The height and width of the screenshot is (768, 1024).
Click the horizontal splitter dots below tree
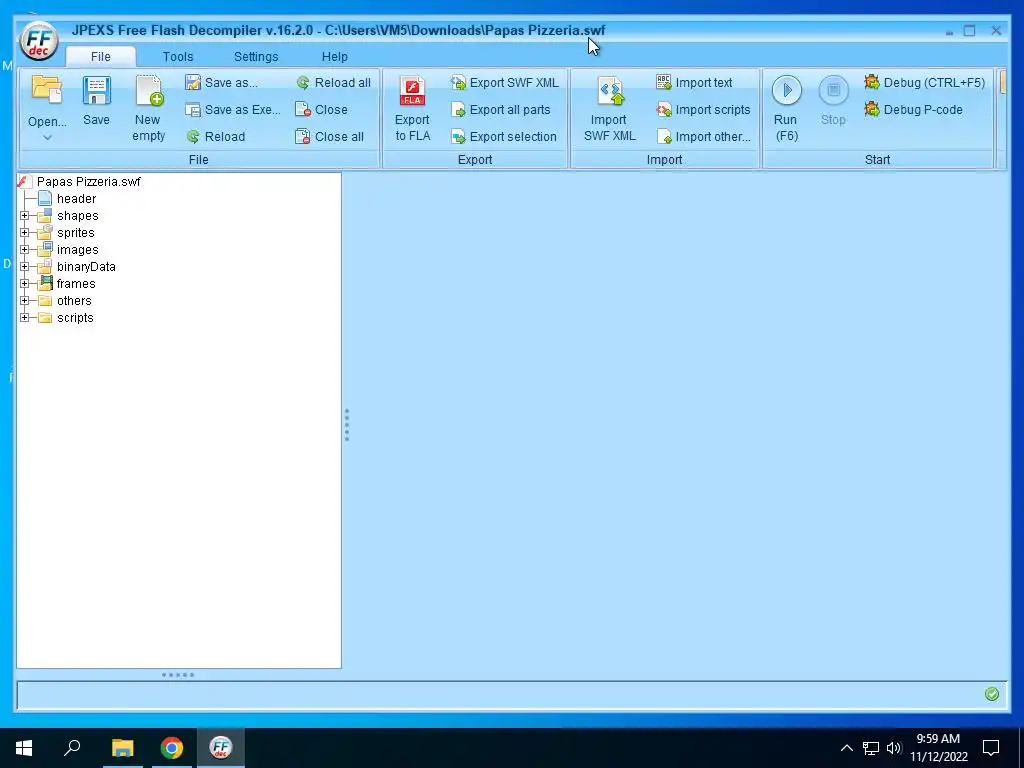tap(178, 675)
